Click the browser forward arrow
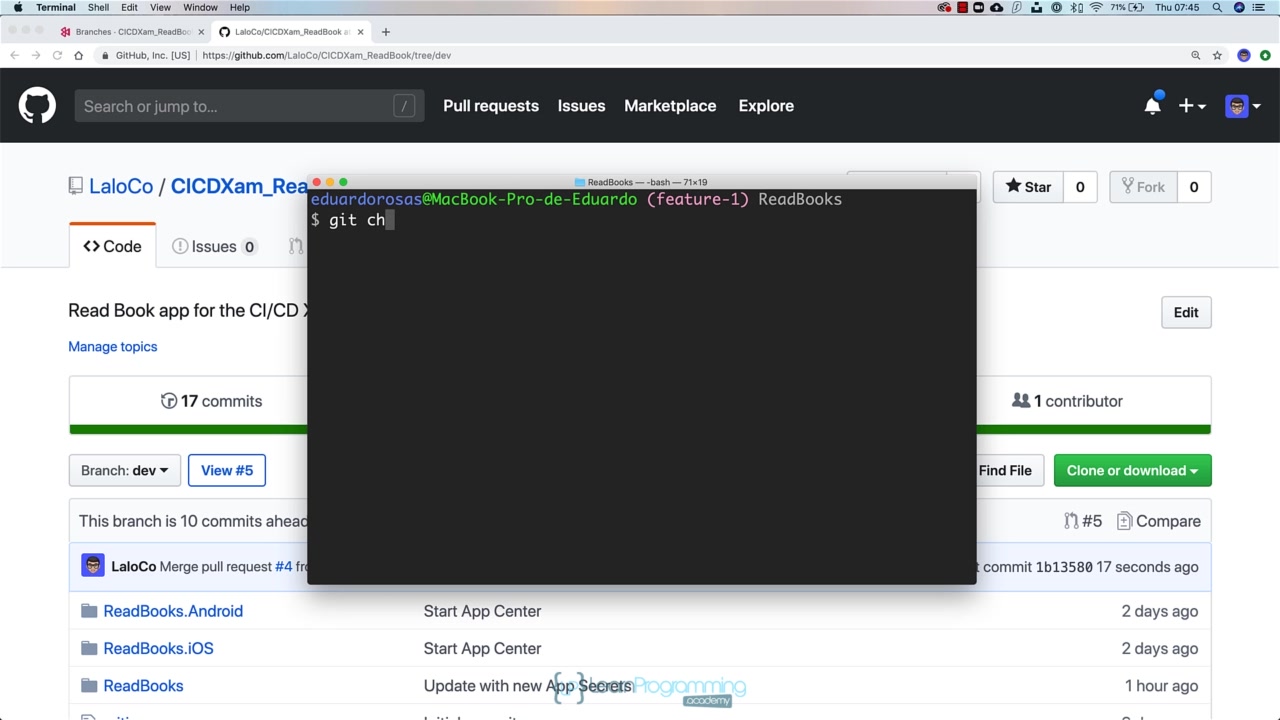This screenshot has width=1280, height=720. [36, 55]
